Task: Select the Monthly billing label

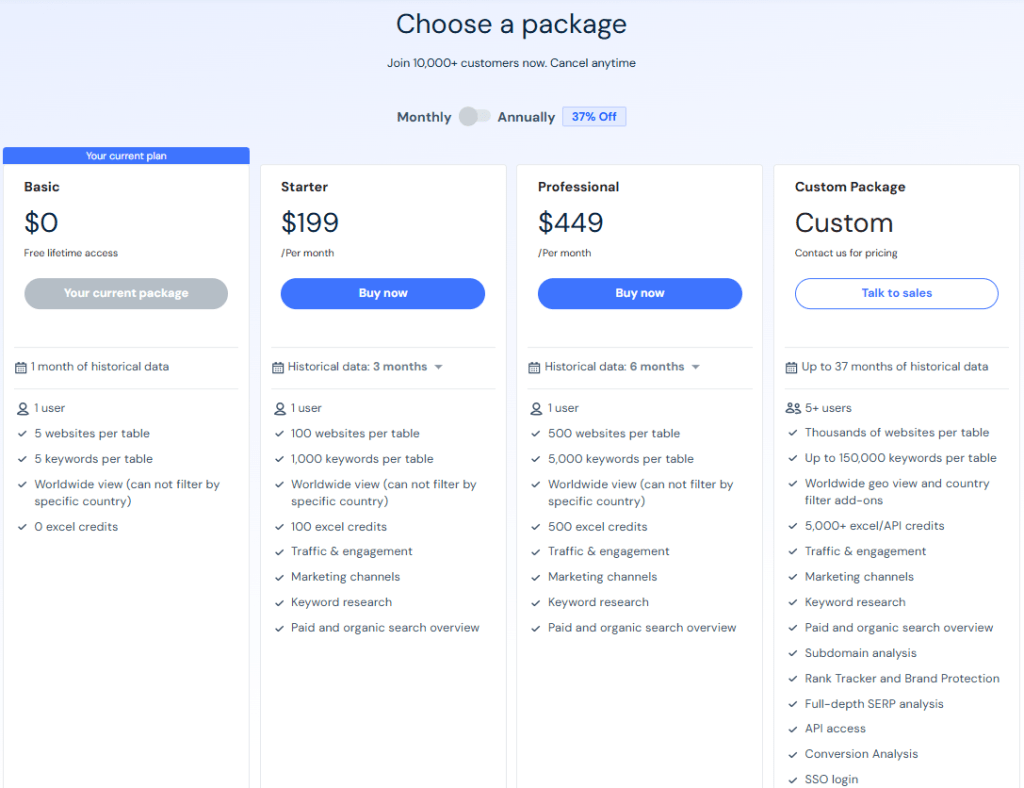Action: click(x=424, y=116)
